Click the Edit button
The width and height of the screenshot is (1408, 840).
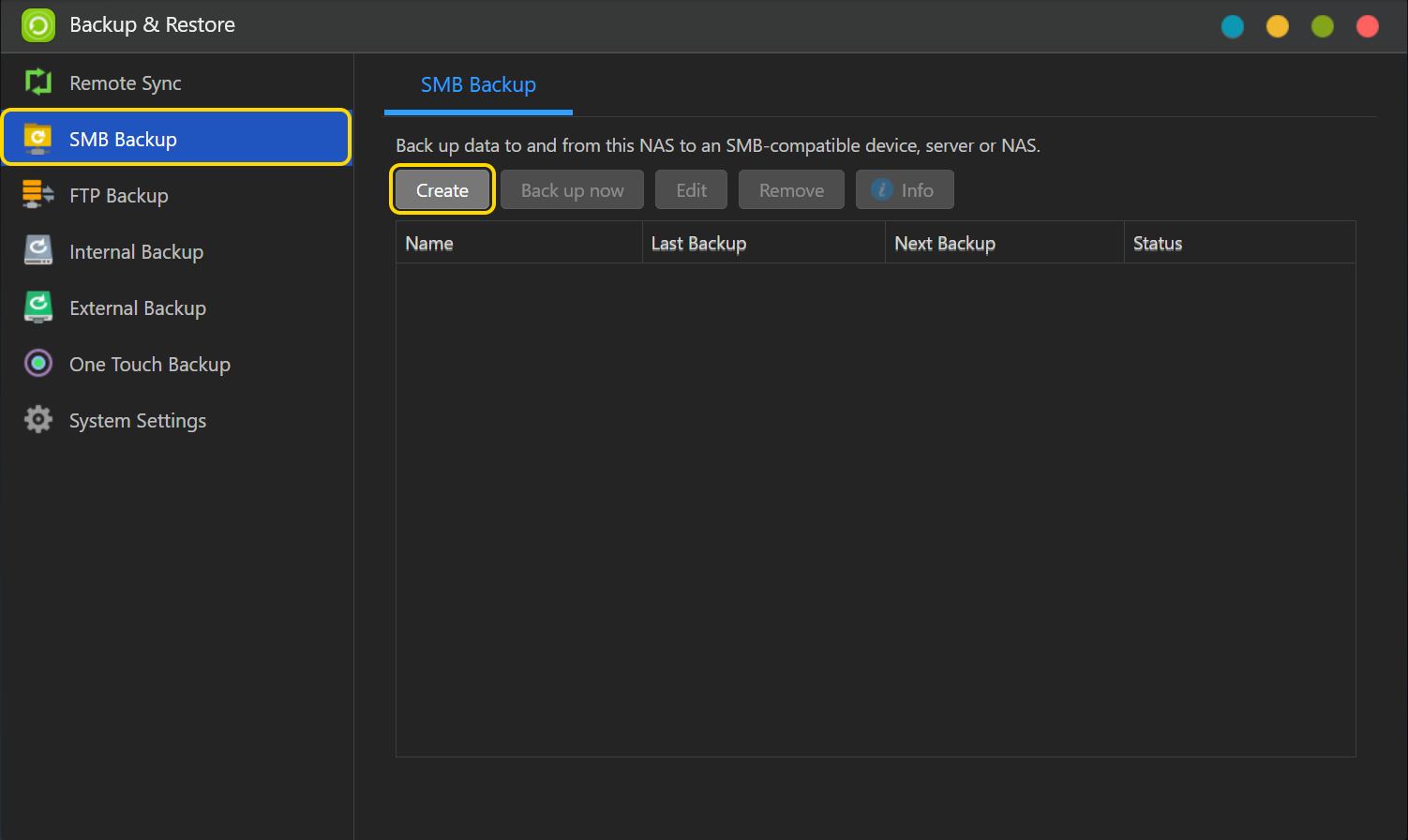691,190
